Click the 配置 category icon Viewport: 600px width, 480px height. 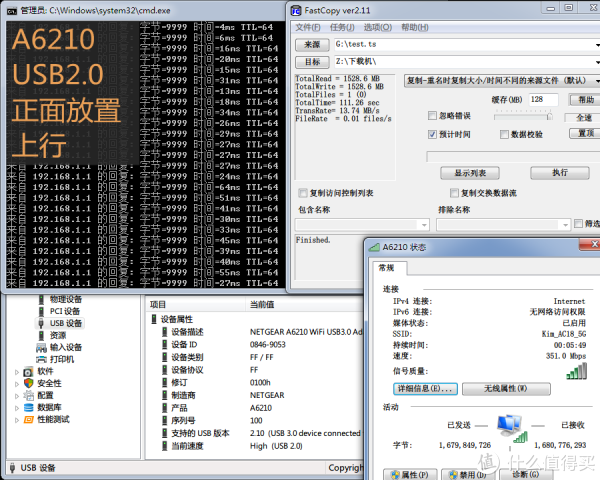(28, 395)
